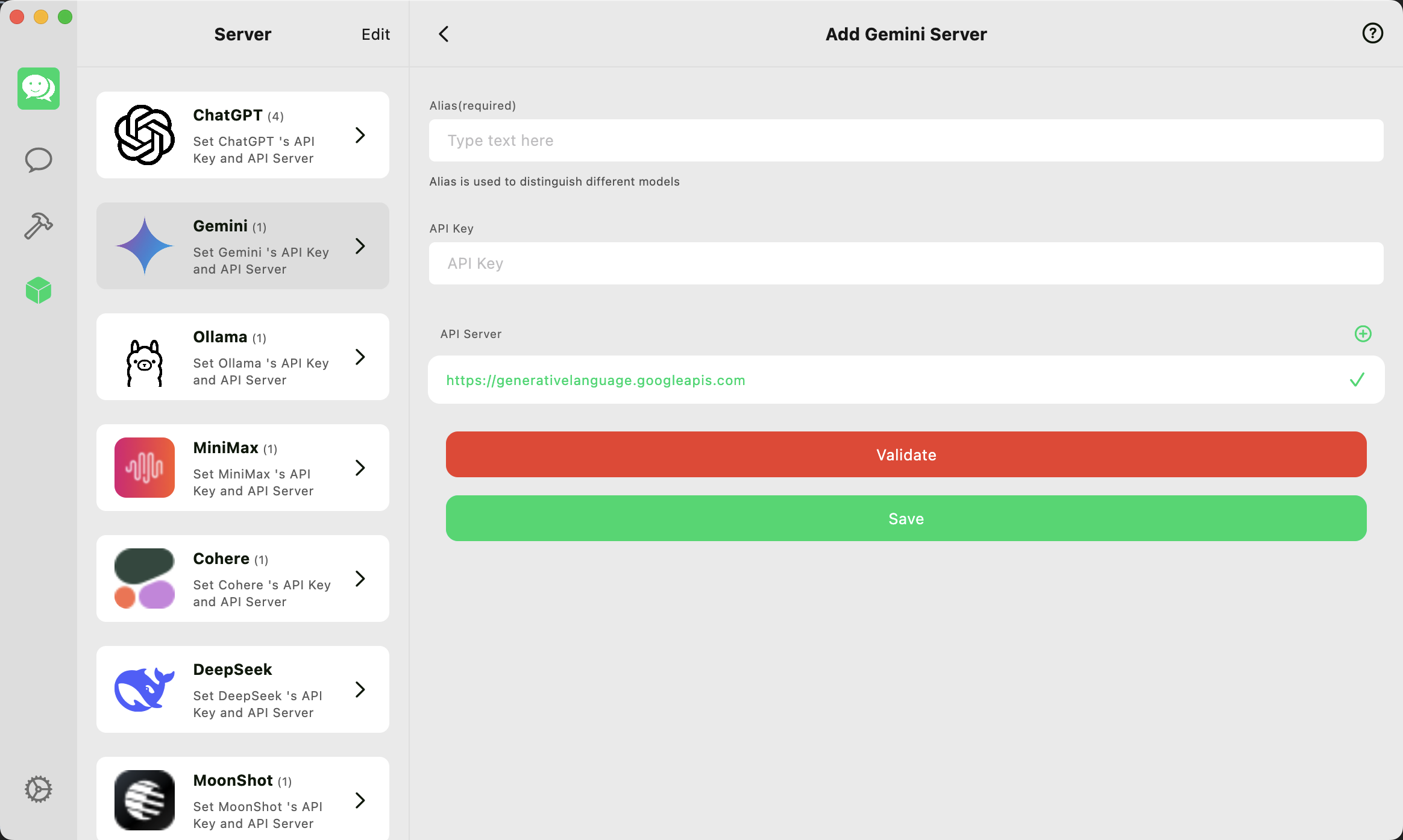The height and width of the screenshot is (840, 1403).
Task: Open the chat bubble icon in sidebar
Action: (39, 160)
